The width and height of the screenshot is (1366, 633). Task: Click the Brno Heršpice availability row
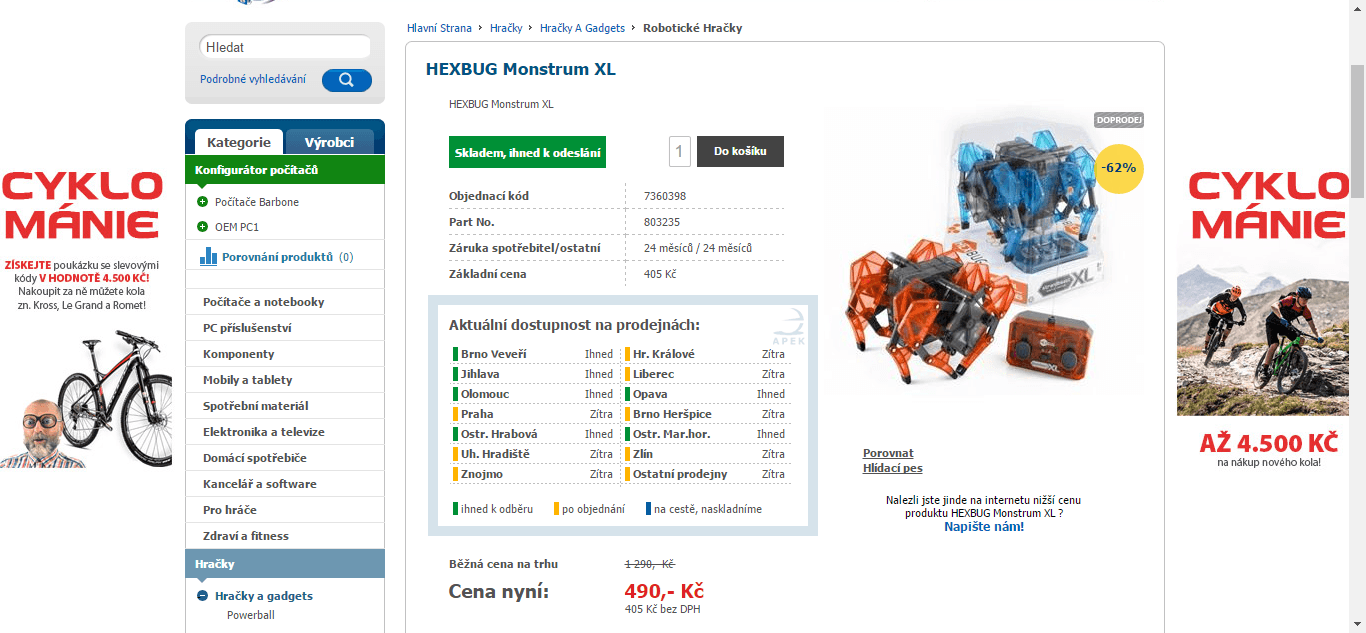click(706, 414)
